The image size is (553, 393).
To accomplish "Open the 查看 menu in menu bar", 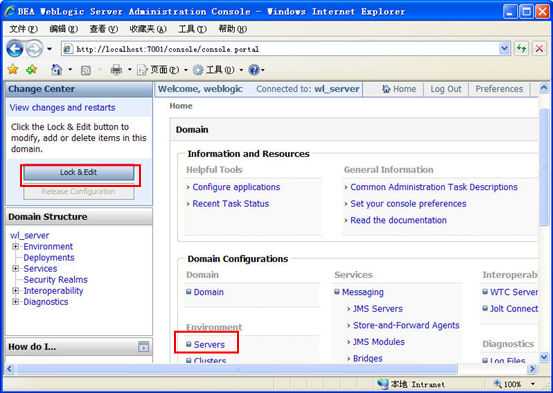I will (x=103, y=29).
